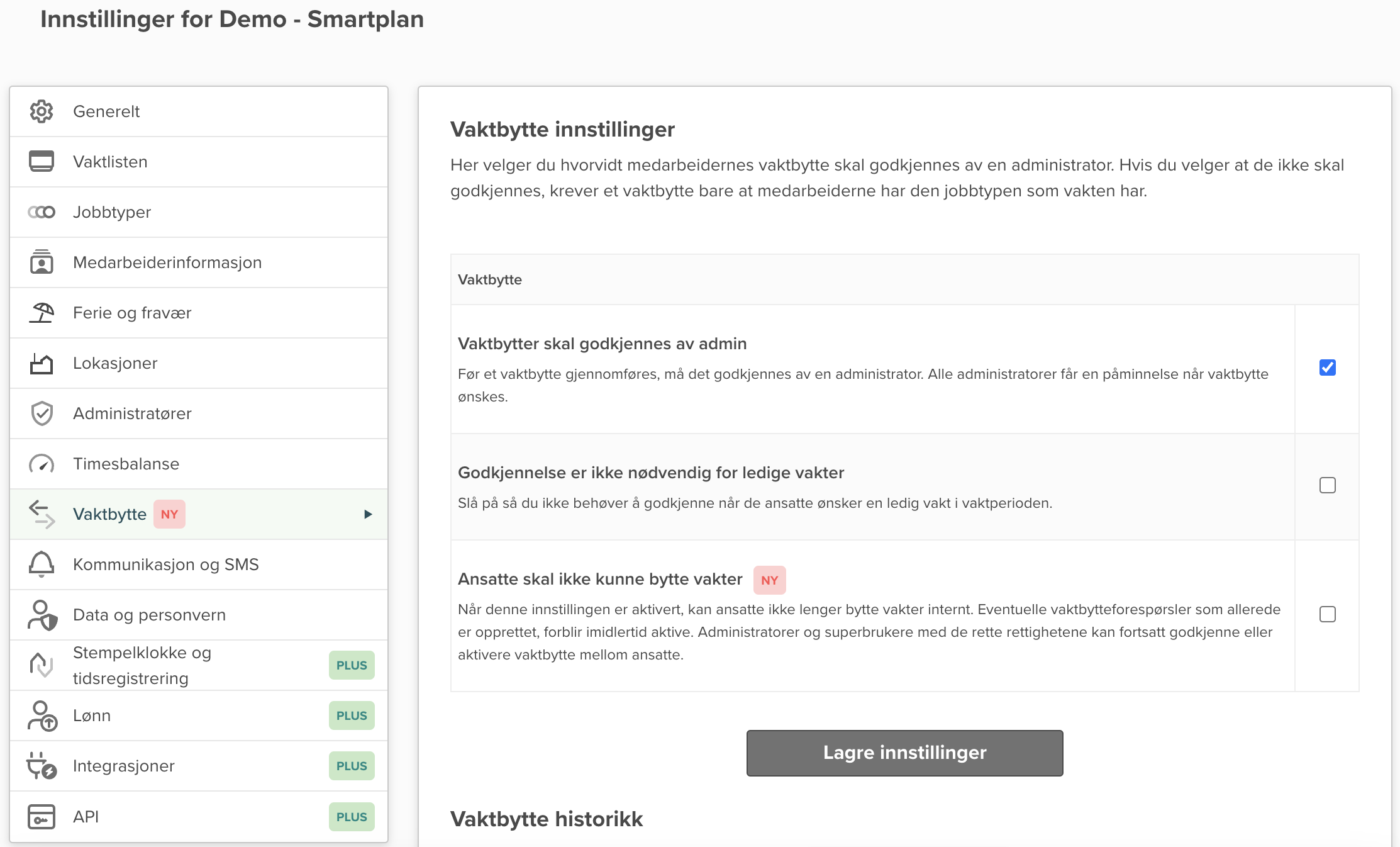Click the Administratorer shield icon
Viewport: 1400px width, 847px height.
pos(42,413)
